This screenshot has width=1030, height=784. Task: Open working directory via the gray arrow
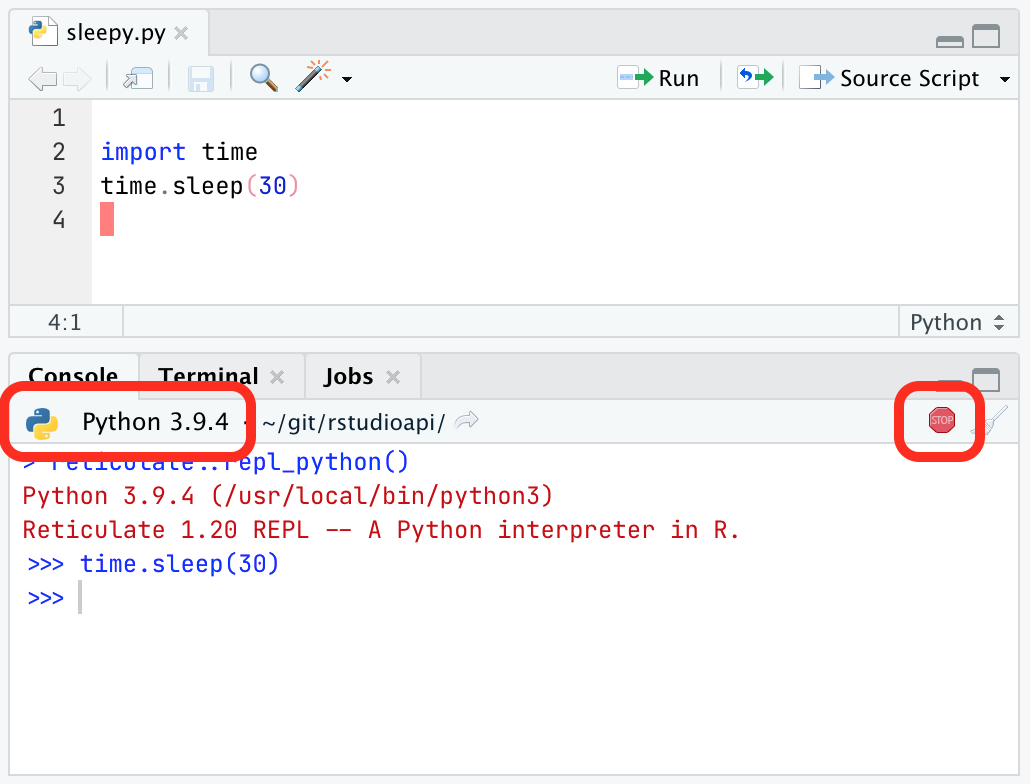(x=465, y=421)
